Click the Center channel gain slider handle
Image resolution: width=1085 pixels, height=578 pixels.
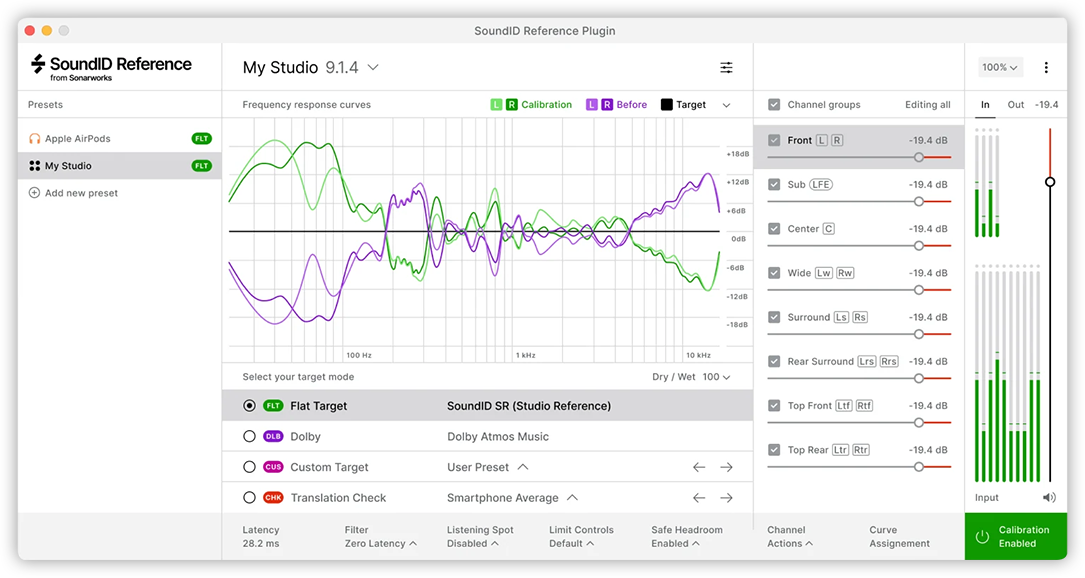click(x=918, y=245)
